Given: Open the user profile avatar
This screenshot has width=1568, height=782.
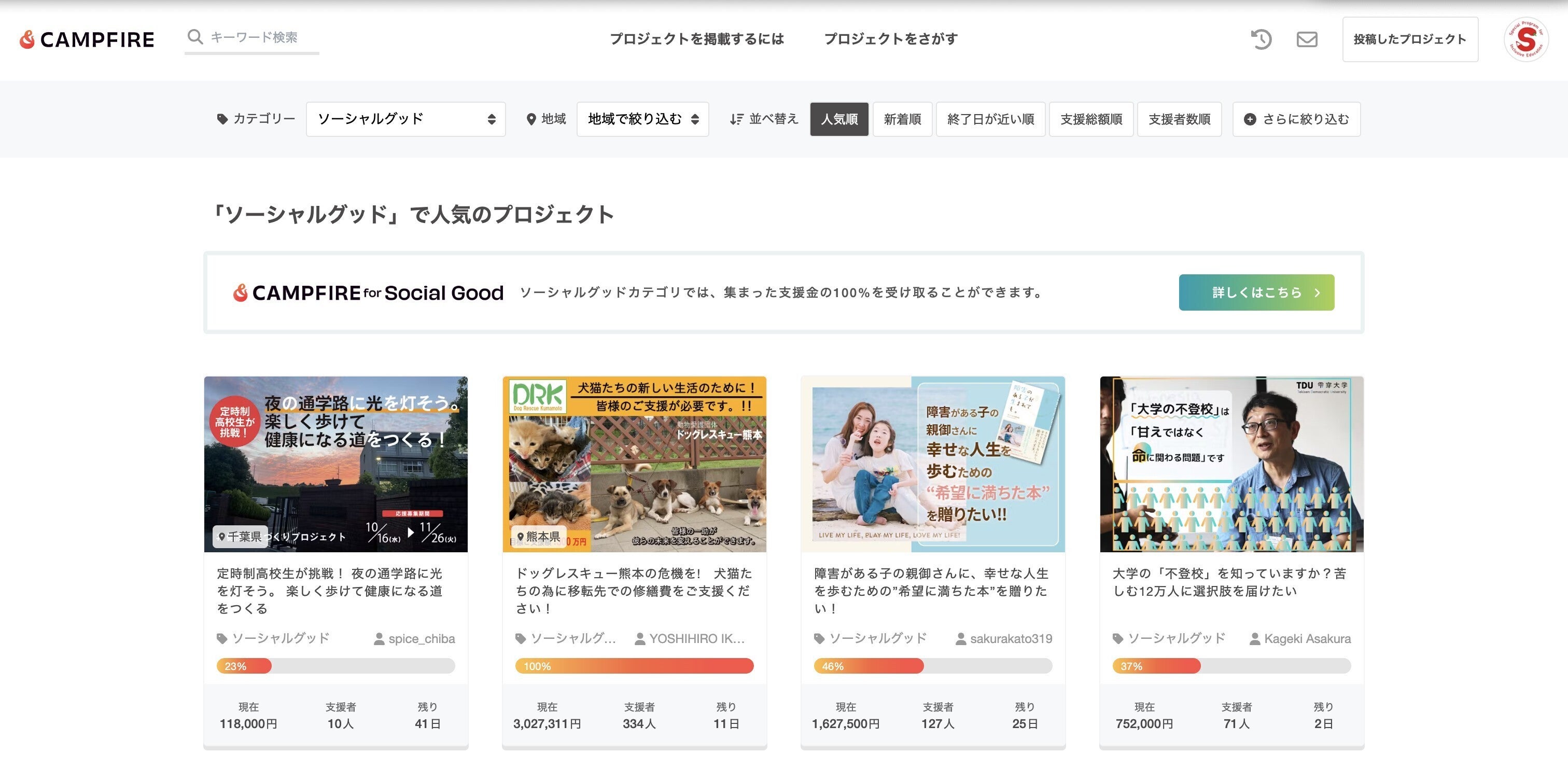Looking at the screenshot, I should point(1525,39).
